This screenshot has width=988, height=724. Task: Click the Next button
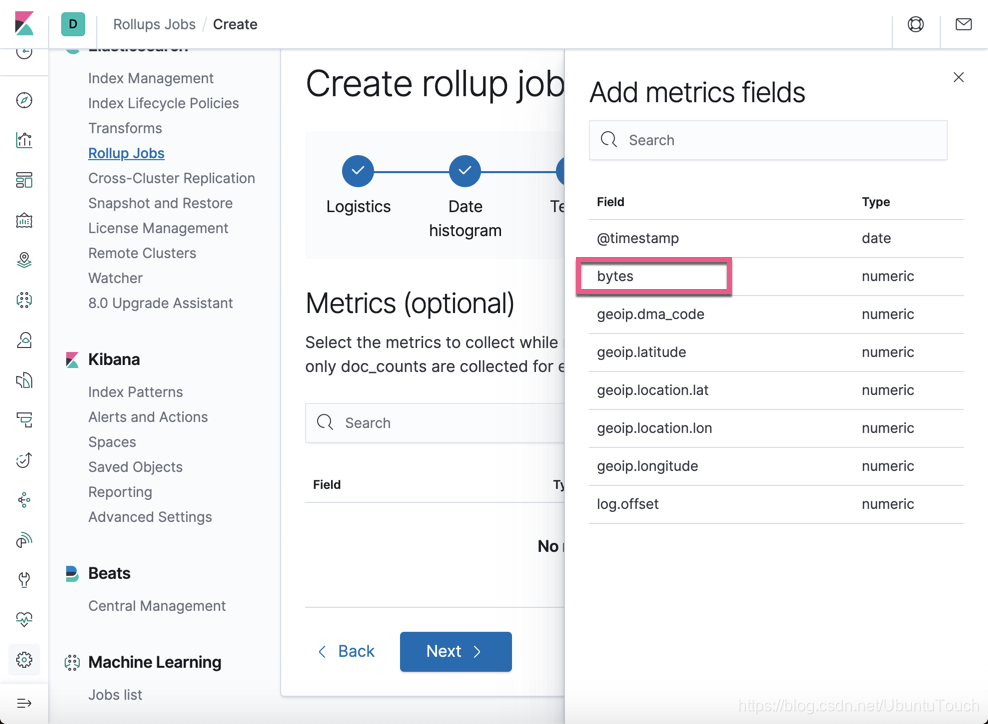coord(456,652)
